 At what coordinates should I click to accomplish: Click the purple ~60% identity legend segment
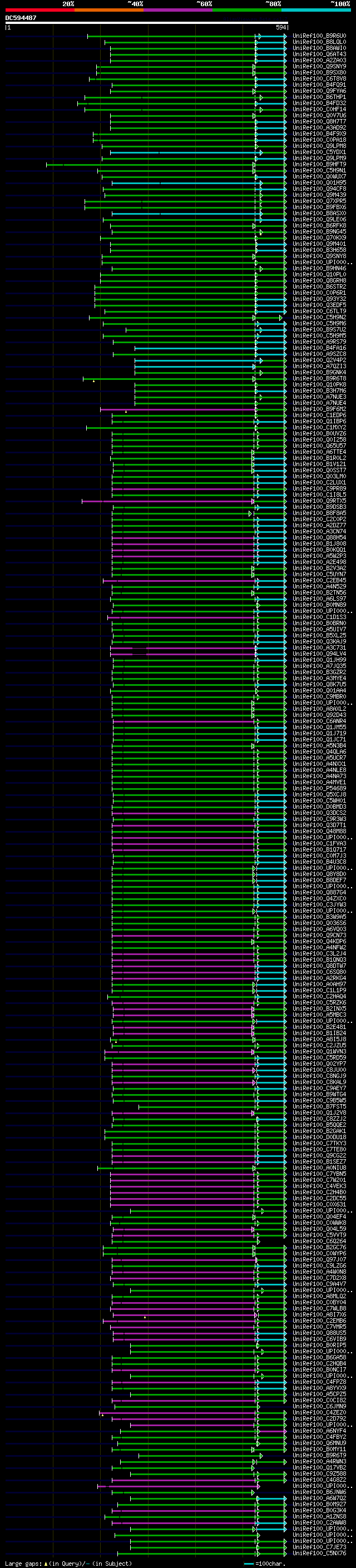pyautogui.click(x=177, y=10)
